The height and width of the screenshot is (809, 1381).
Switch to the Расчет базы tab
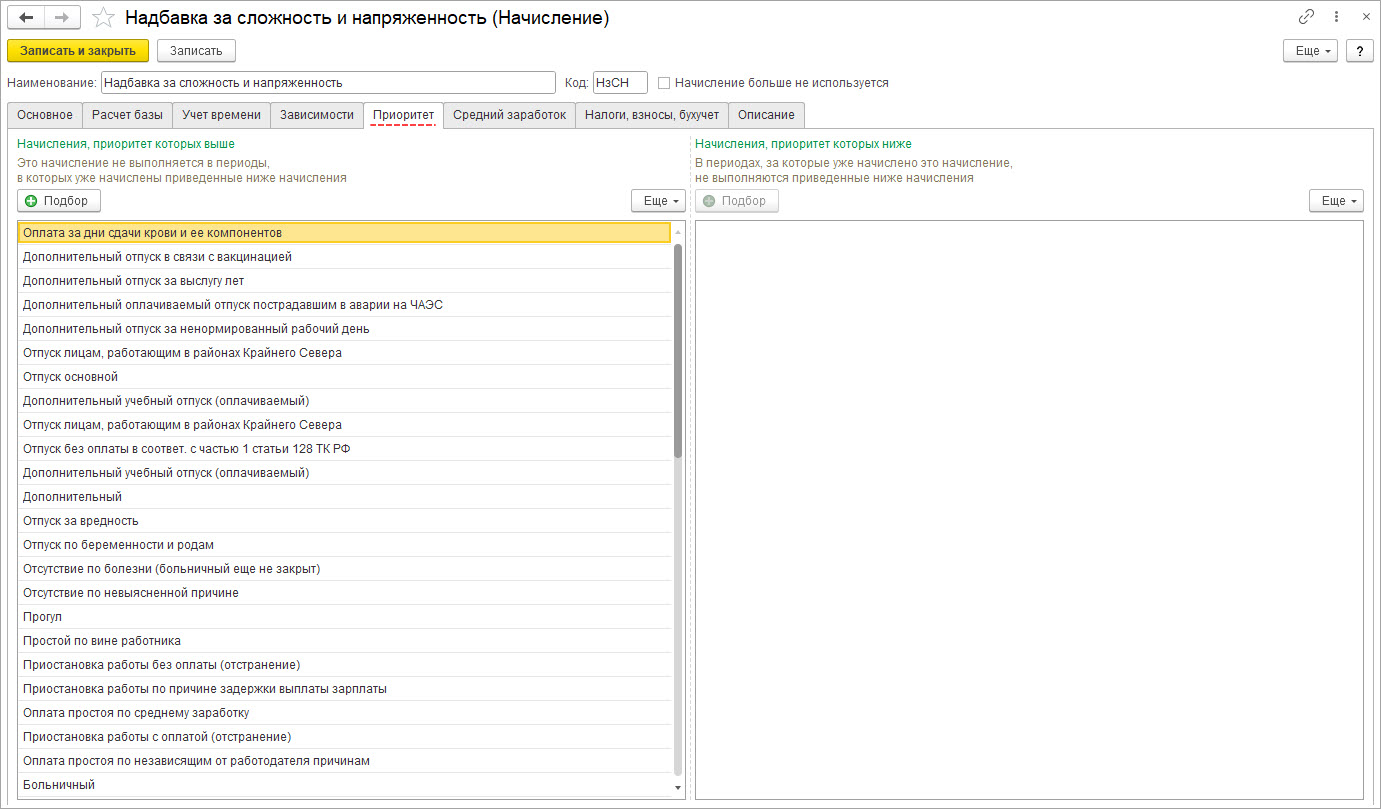tap(127, 115)
